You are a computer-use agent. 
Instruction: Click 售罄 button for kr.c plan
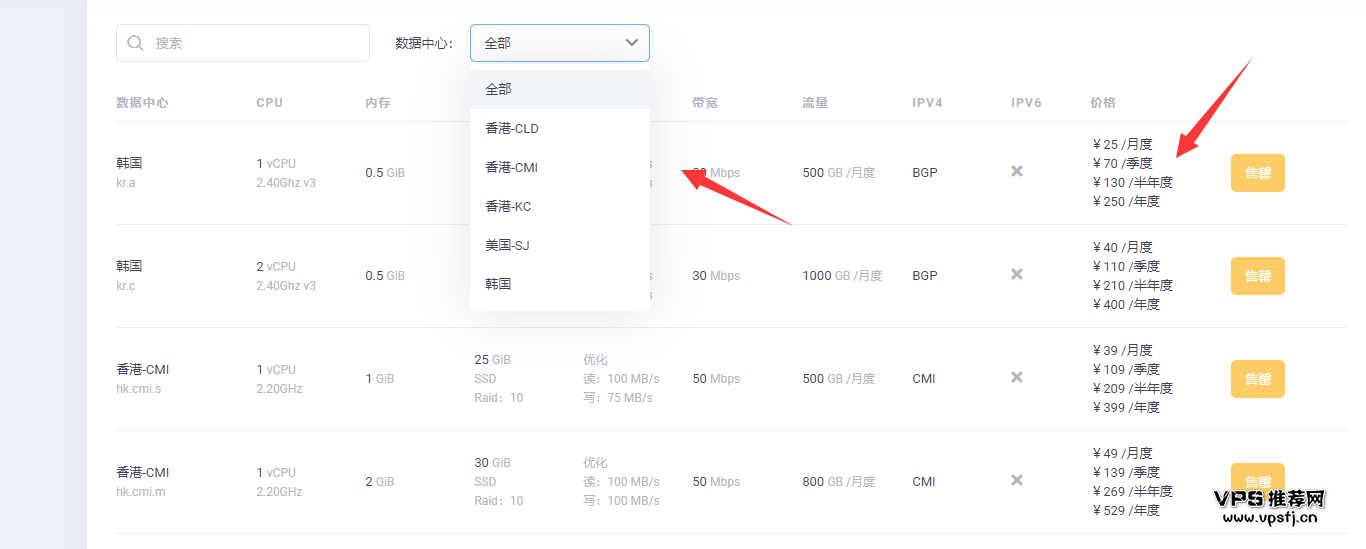point(1257,276)
